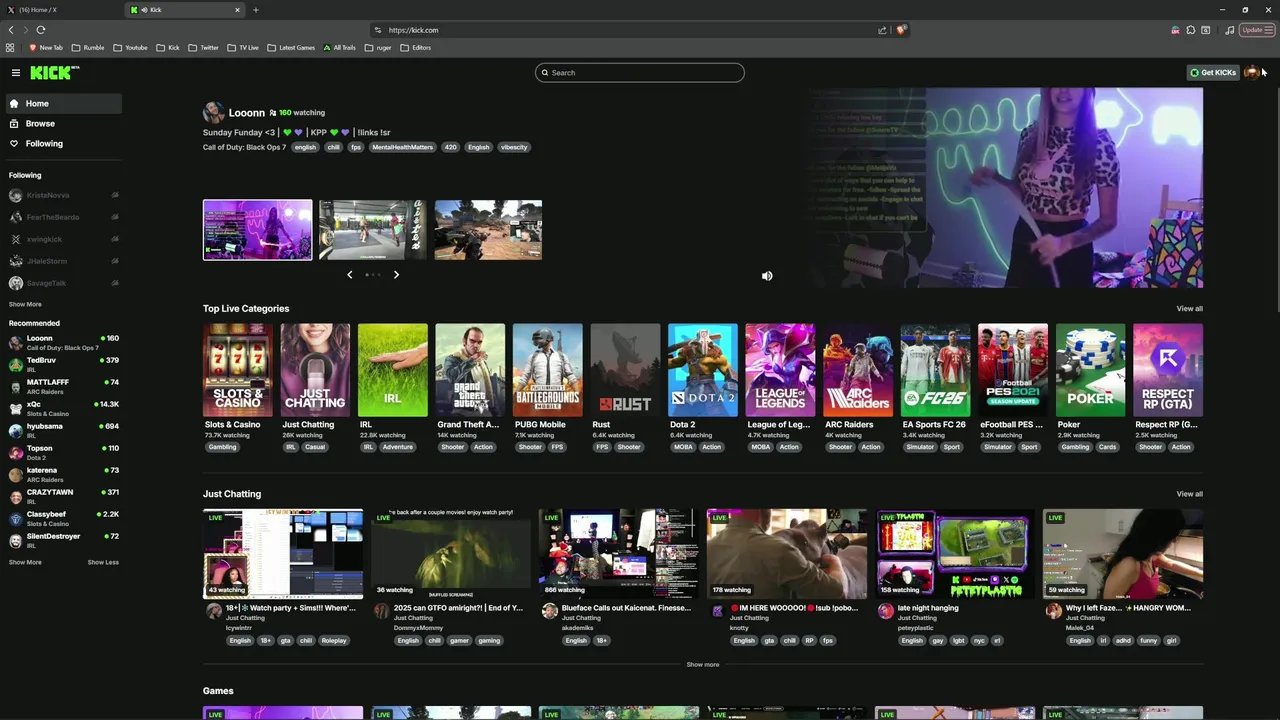This screenshot has height=720, width=1280.
Task: Open the Rumble bookmark folder
Action: [88, 47]
